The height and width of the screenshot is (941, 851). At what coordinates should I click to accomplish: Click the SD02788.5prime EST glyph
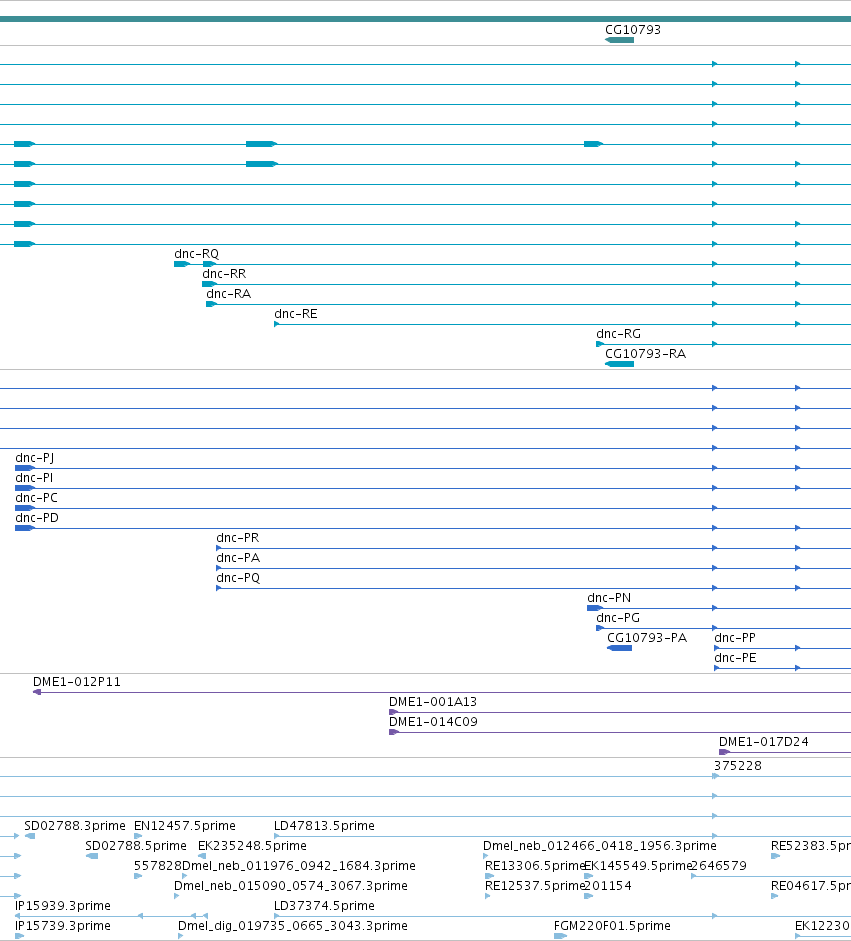(x=92, y=856)
